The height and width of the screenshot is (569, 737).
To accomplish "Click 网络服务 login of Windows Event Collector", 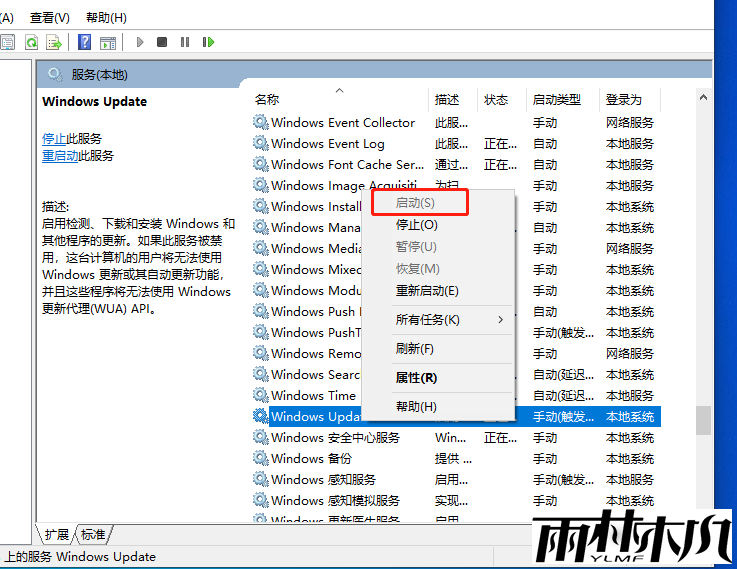I will [630, 123].
